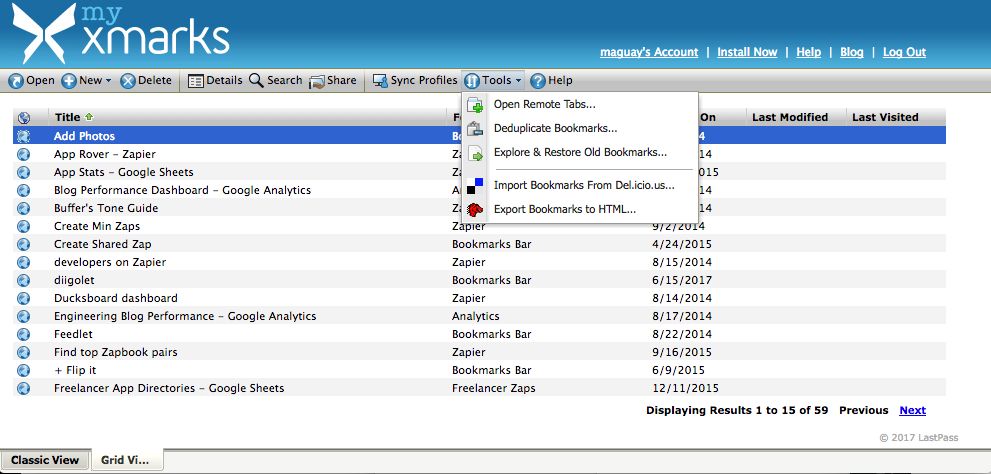The height and width of the screenshot is (474, 991).
Task: Select Export Bookmarks to HTML...
Action: click(x=564, y=209)
